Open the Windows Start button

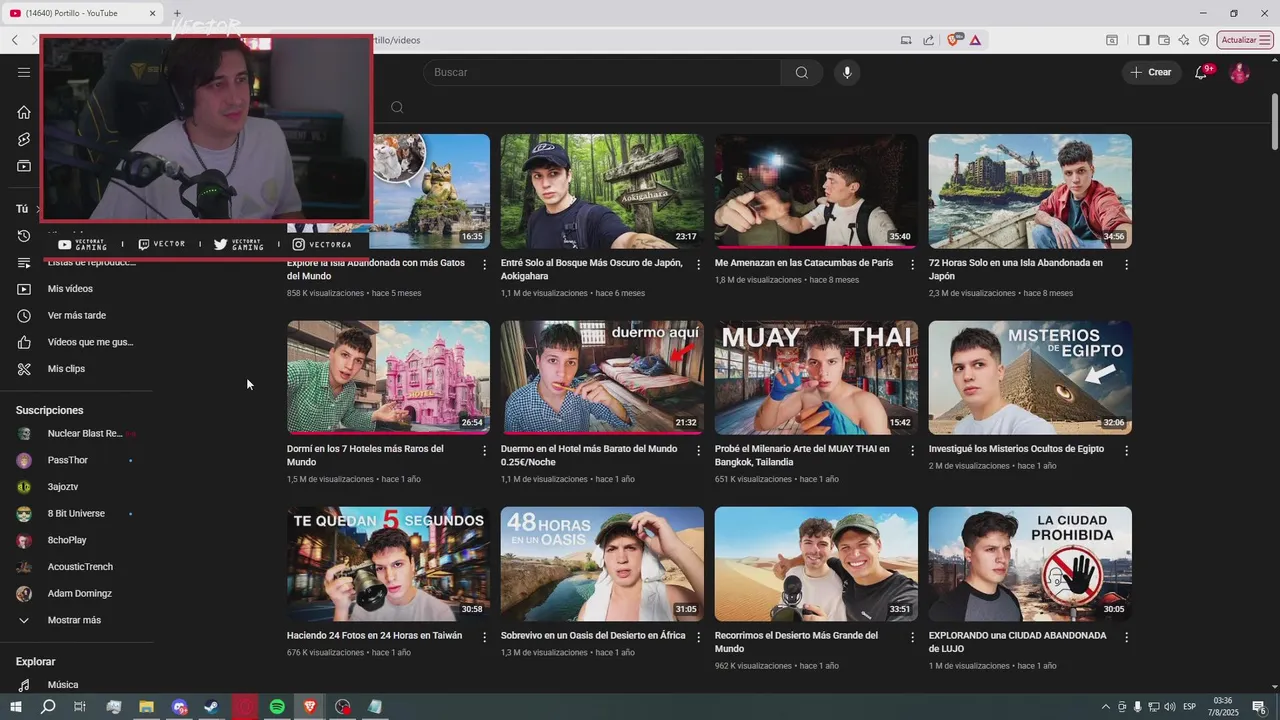tap(15, 707)
